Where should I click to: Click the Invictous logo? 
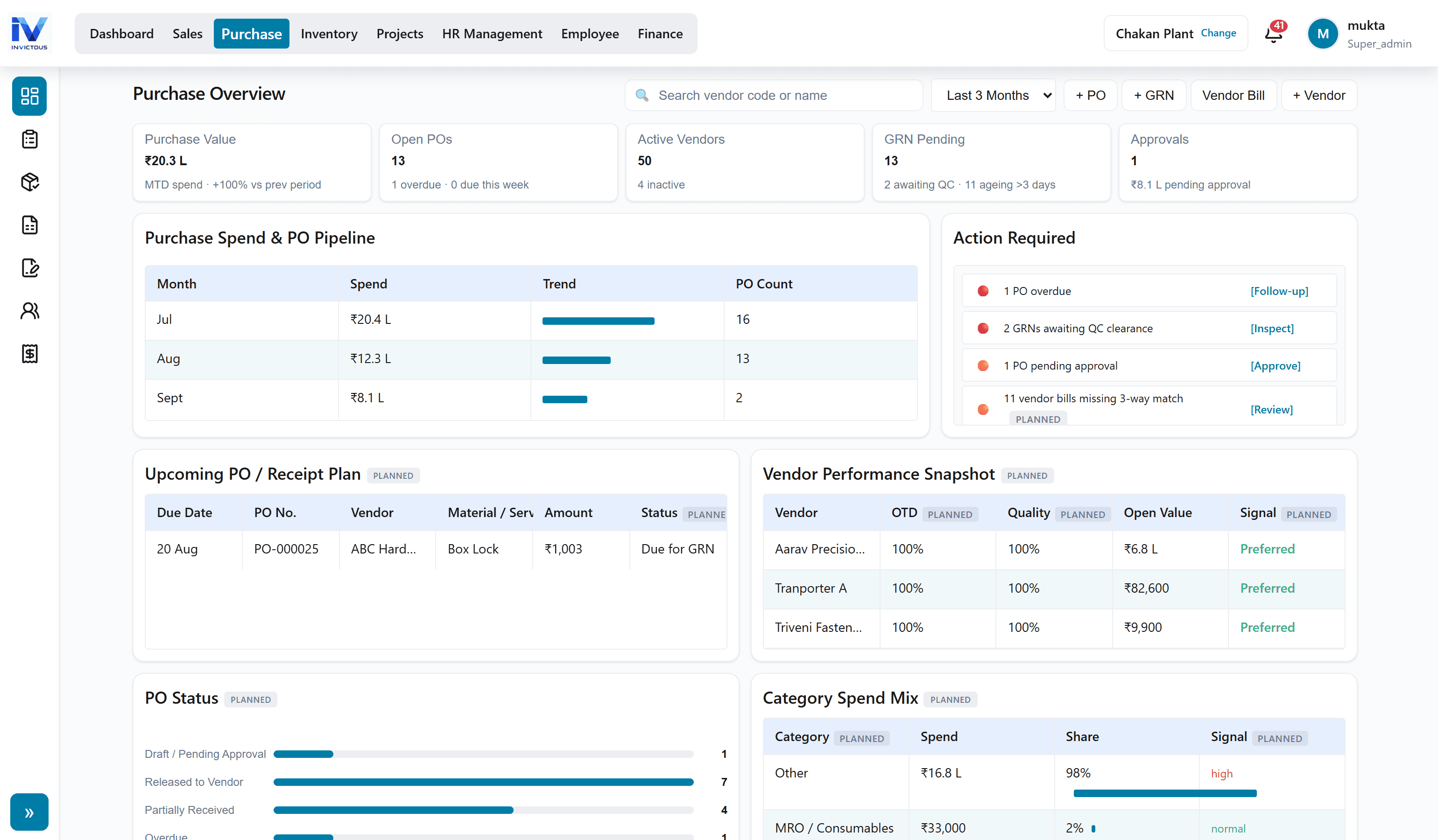[30, 33]
